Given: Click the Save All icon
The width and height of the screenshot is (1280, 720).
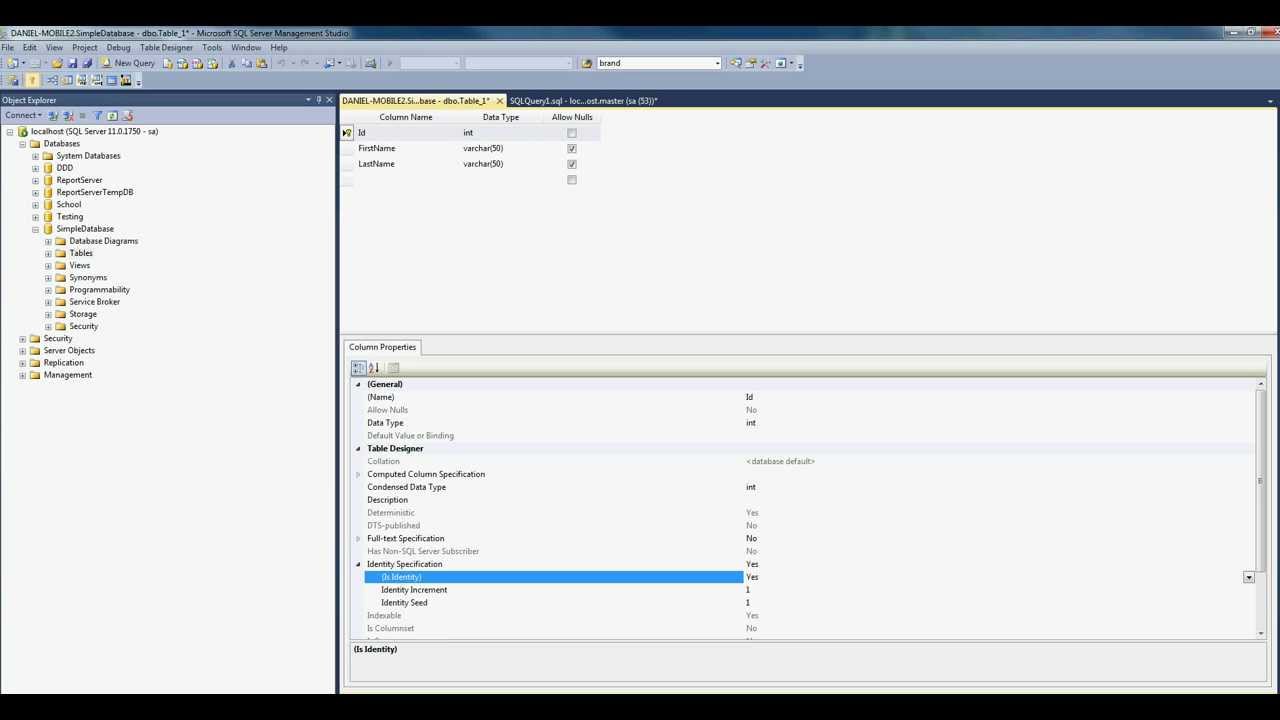Looking at the screenshot, I should coord(87,63).
